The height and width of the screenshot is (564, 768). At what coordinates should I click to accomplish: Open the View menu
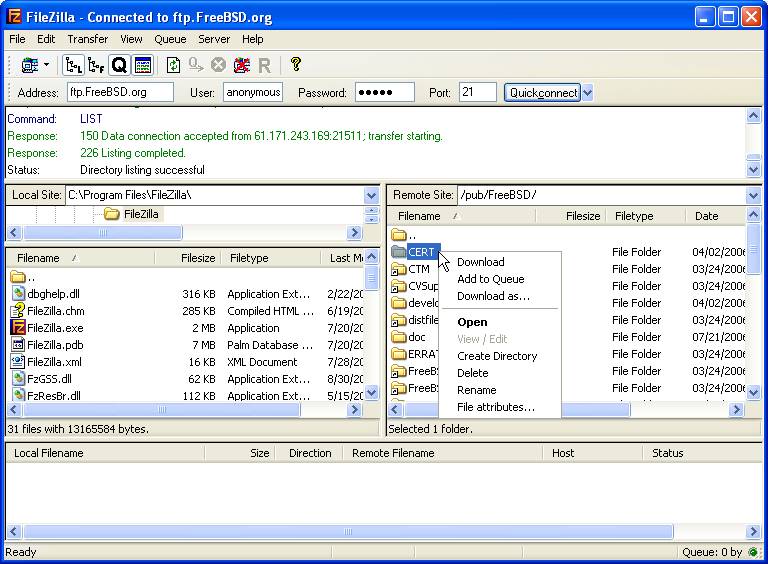pyautogui.click(x=131, y=39)
